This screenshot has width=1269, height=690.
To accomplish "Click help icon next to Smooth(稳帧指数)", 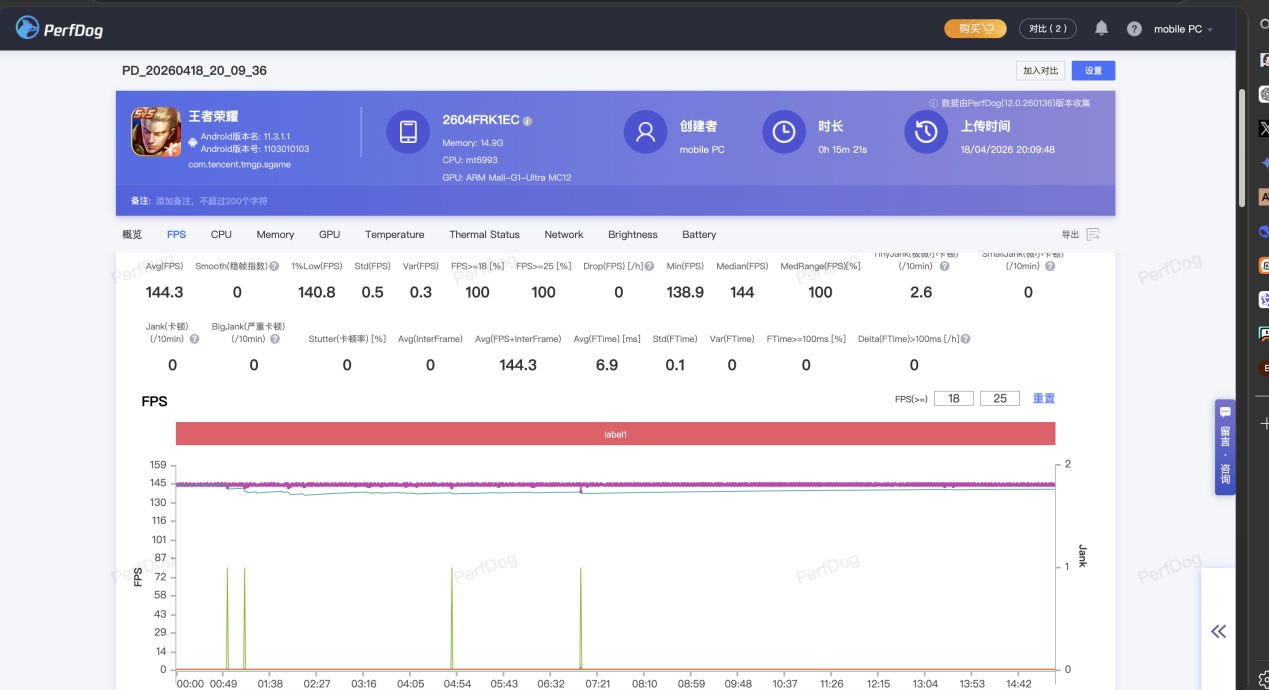I will pos(274,266).
